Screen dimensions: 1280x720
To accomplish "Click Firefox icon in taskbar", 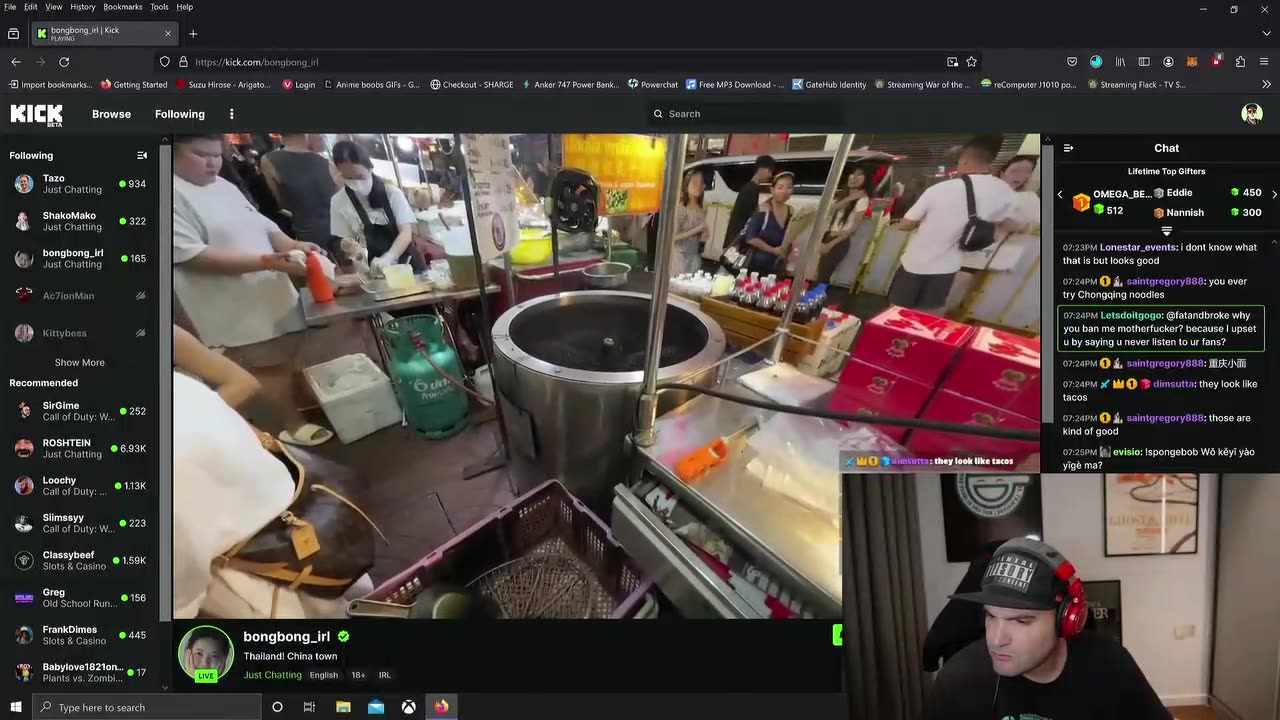I will pos(442,707).
